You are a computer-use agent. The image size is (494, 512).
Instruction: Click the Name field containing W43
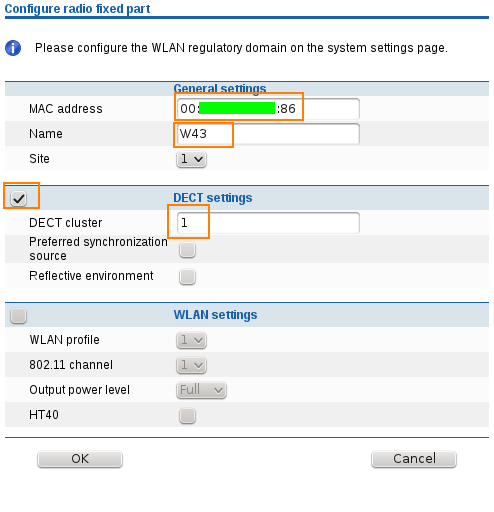pos(268,134)
